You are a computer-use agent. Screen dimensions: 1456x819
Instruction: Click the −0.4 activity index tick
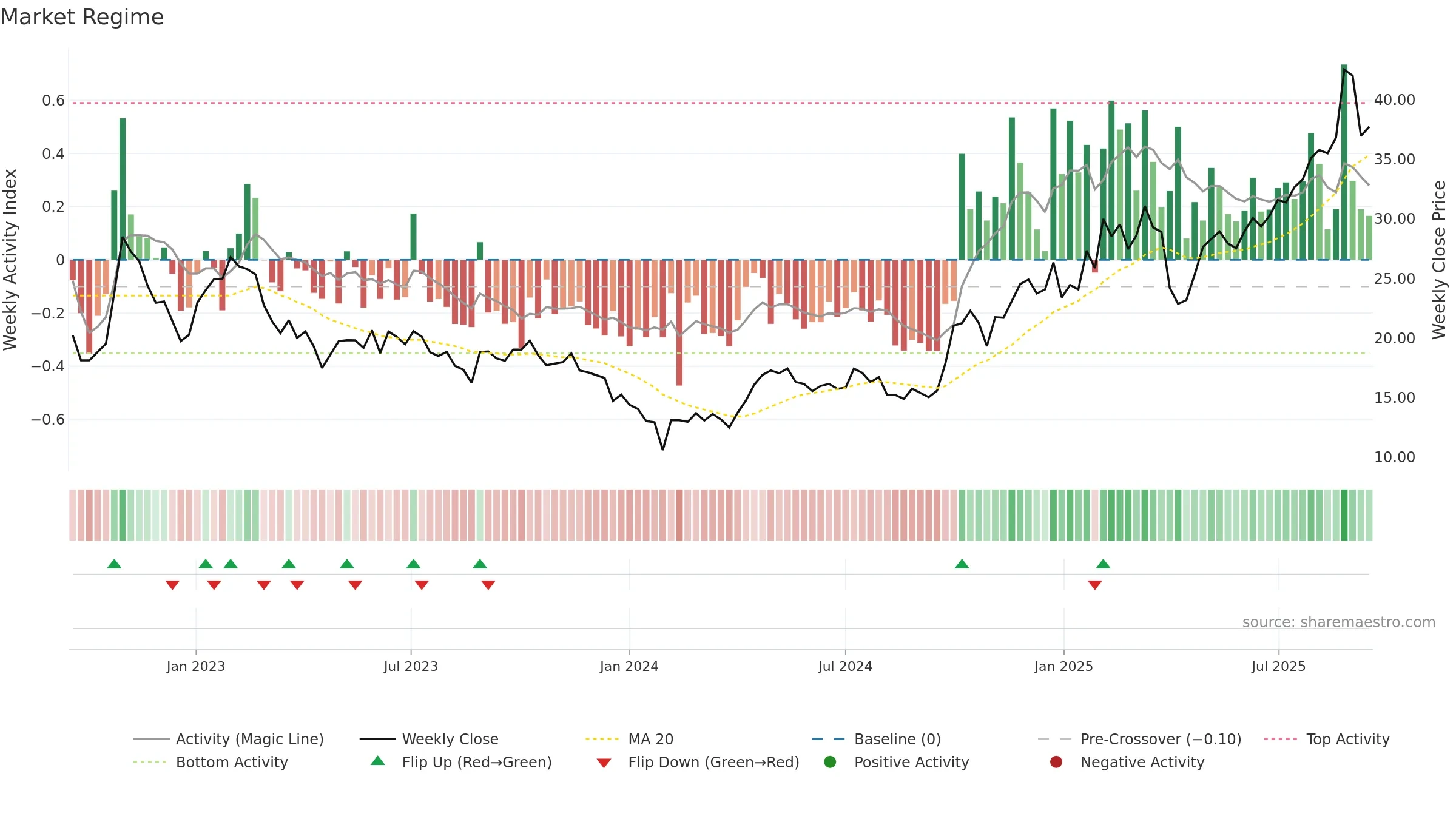point(48,366)
